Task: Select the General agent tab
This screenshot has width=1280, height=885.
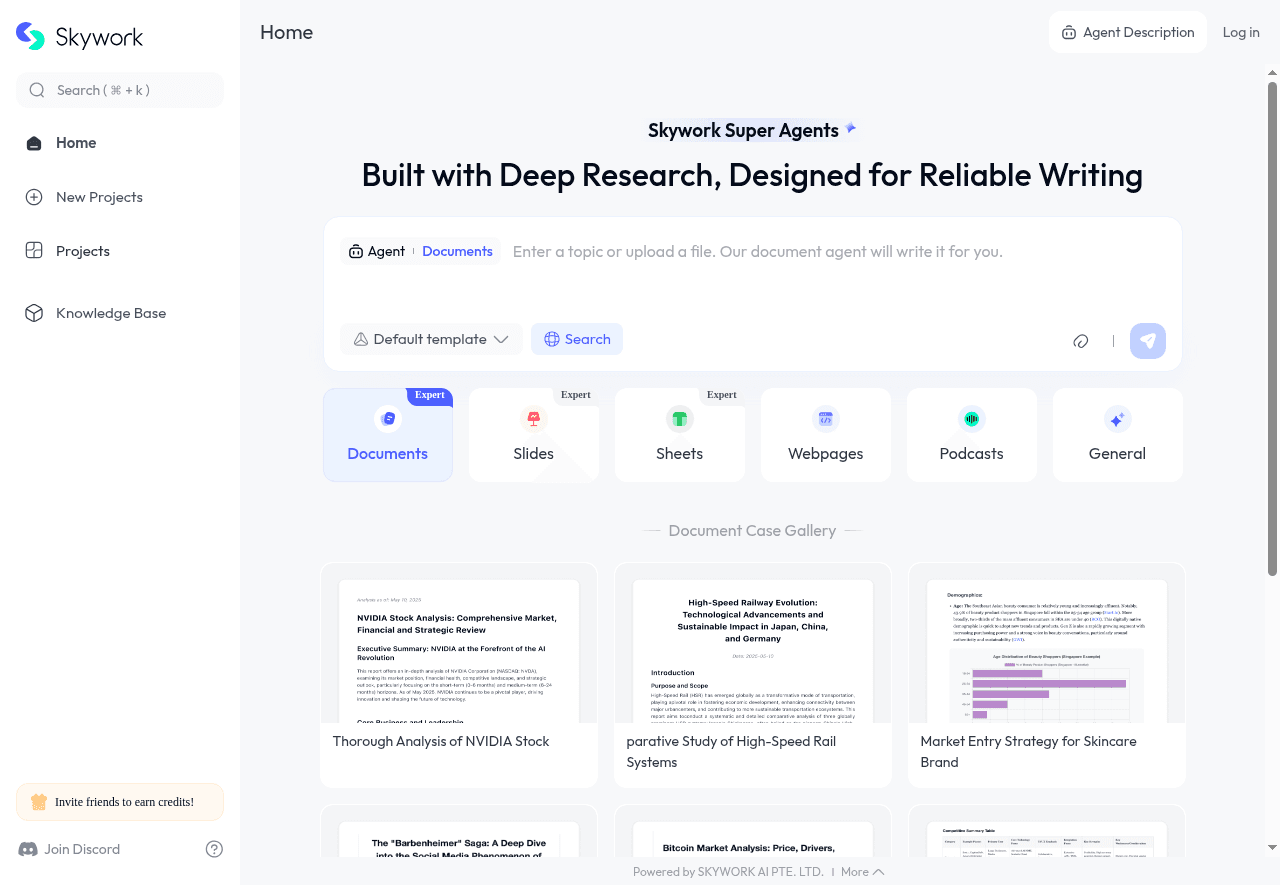Action: point(1117,435)
